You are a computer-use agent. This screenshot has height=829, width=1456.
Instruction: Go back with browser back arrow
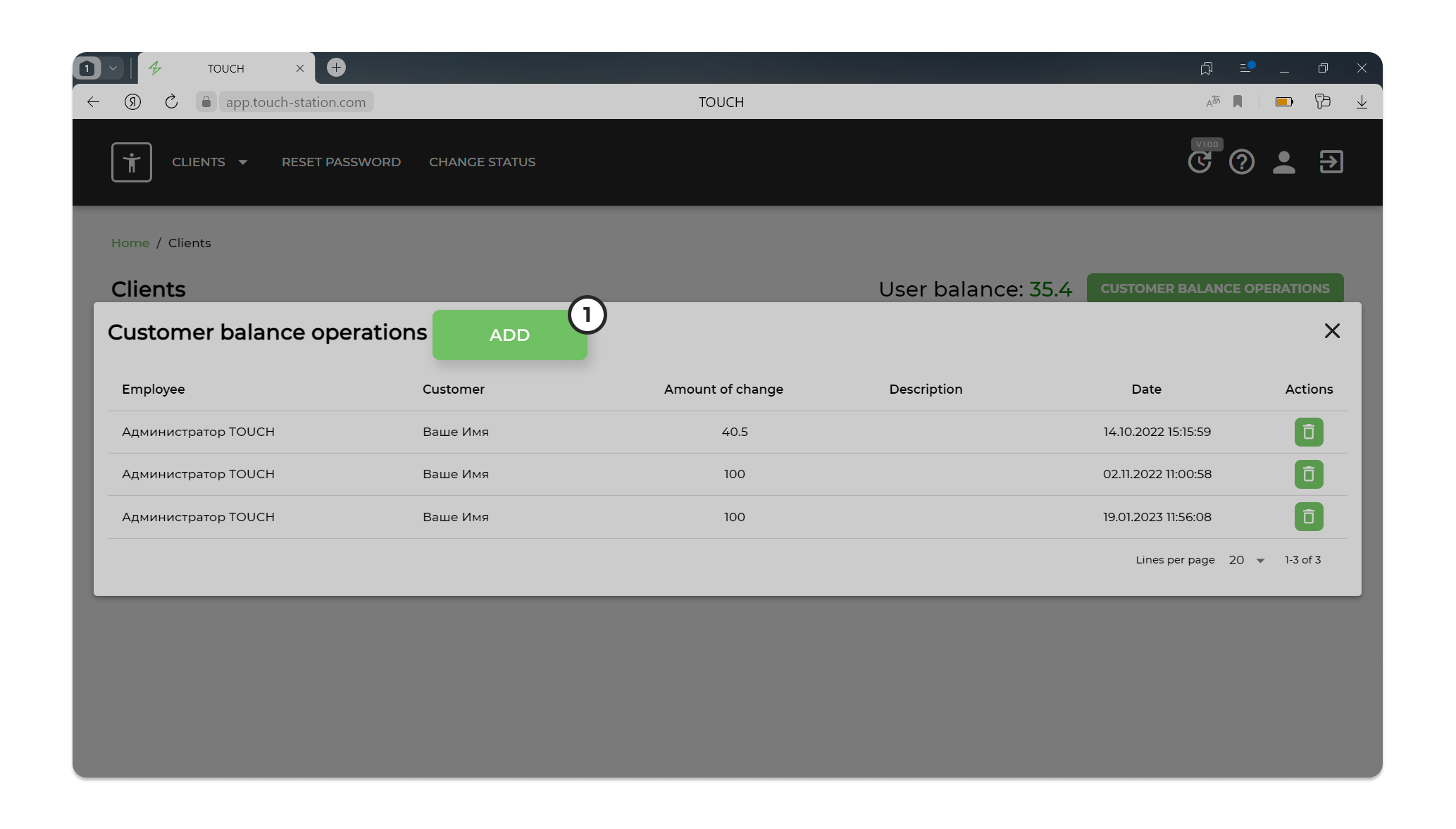pyautogui.click(x=94, y=102)
